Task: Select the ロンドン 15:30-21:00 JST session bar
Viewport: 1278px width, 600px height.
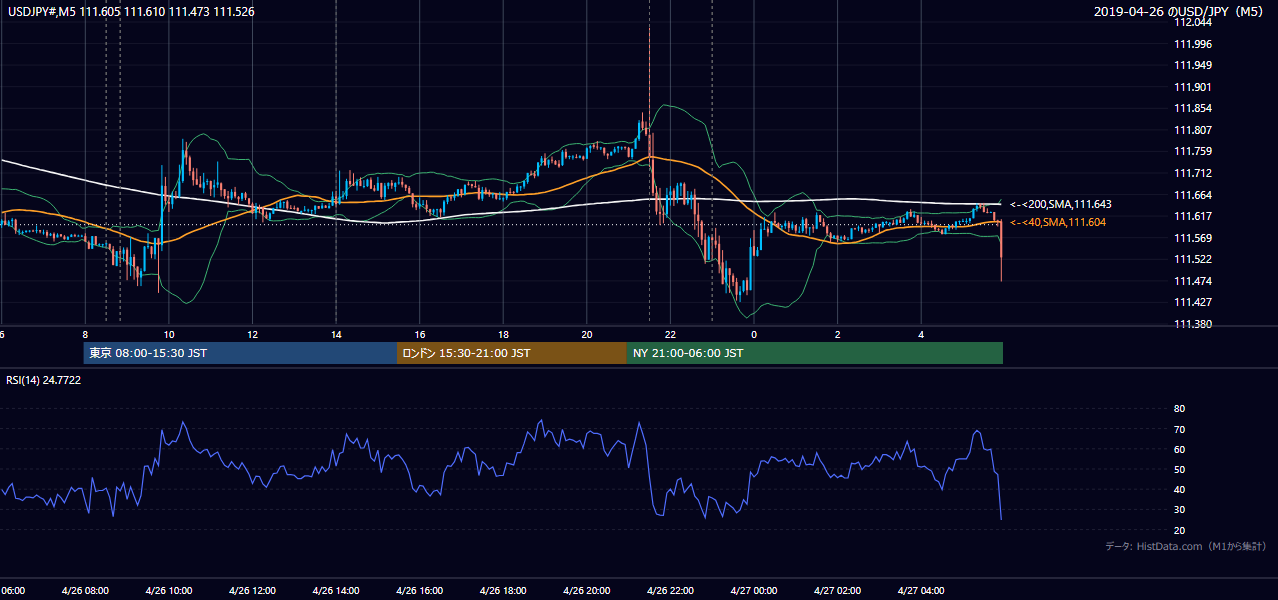Action: pos(512,353)
